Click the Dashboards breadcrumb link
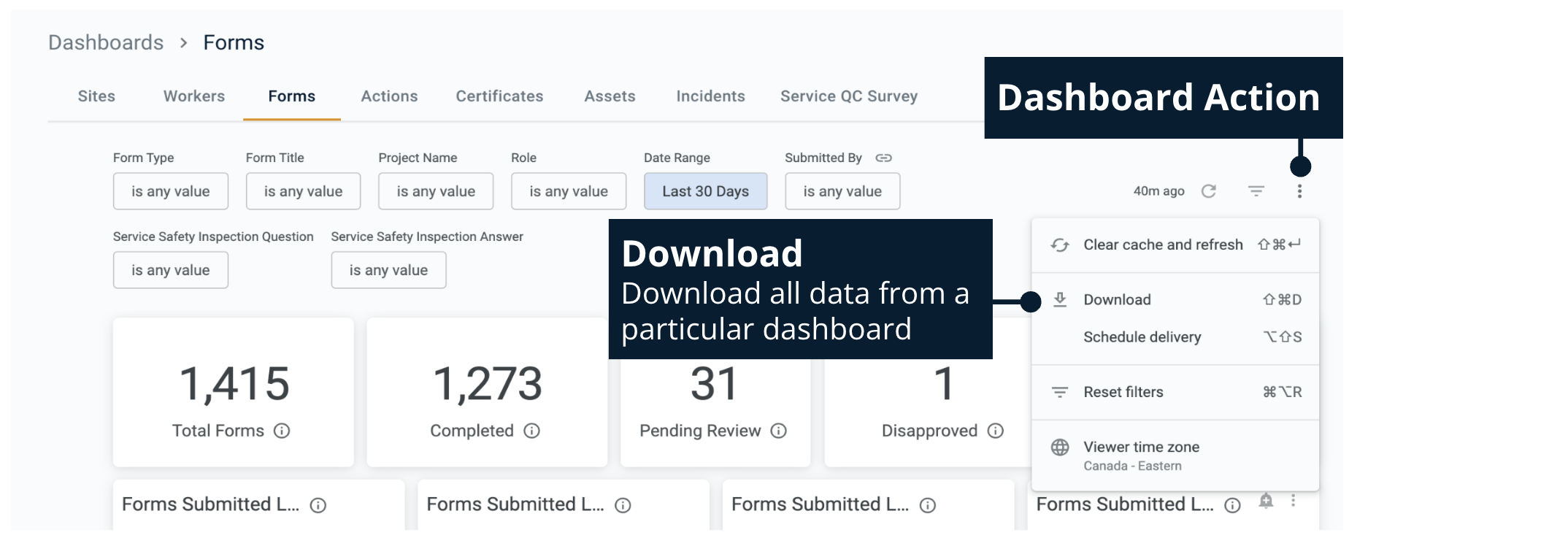 pyautogui.click(x=106, y=42)
